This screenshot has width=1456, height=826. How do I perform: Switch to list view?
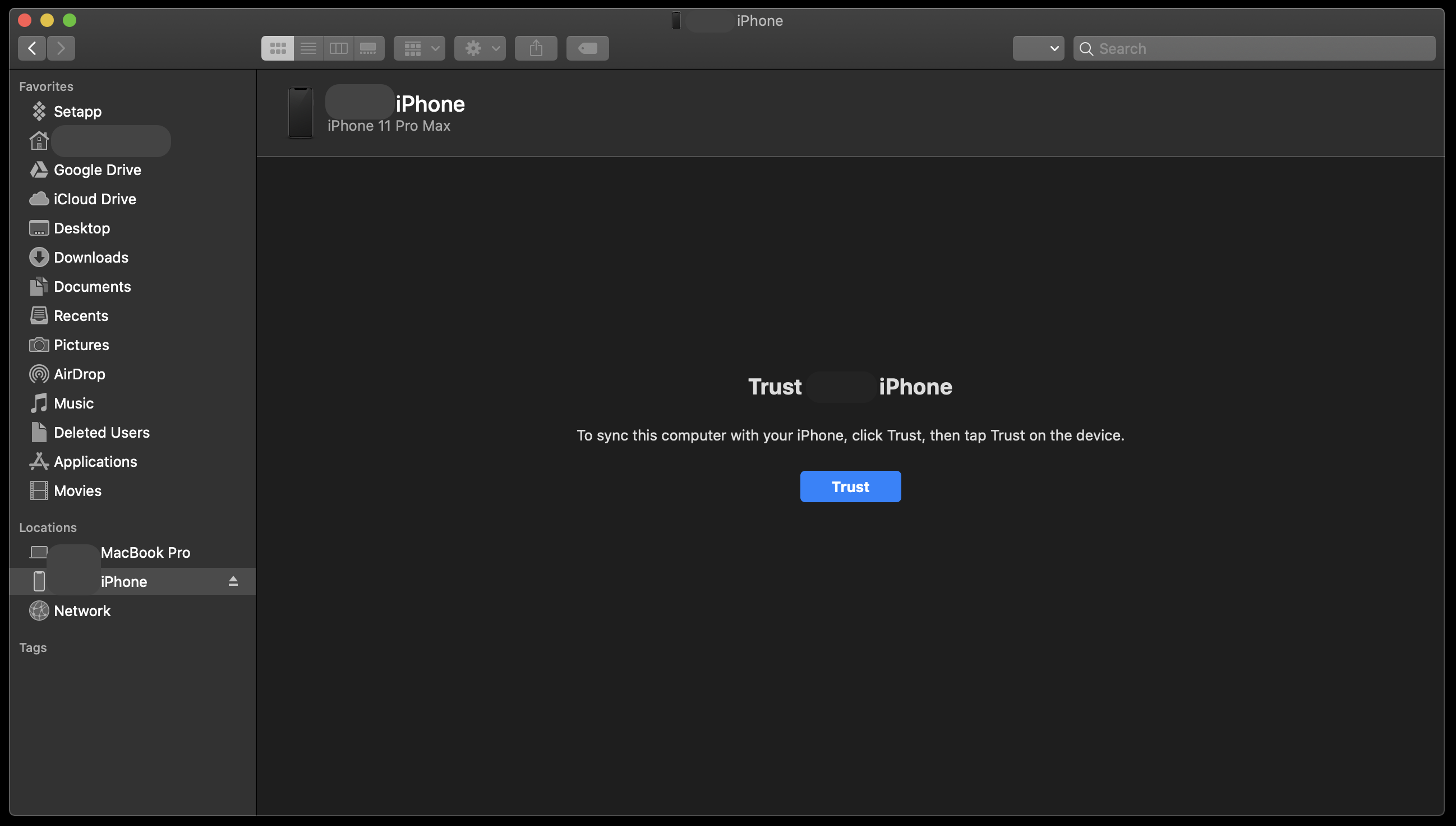(308, 48)
